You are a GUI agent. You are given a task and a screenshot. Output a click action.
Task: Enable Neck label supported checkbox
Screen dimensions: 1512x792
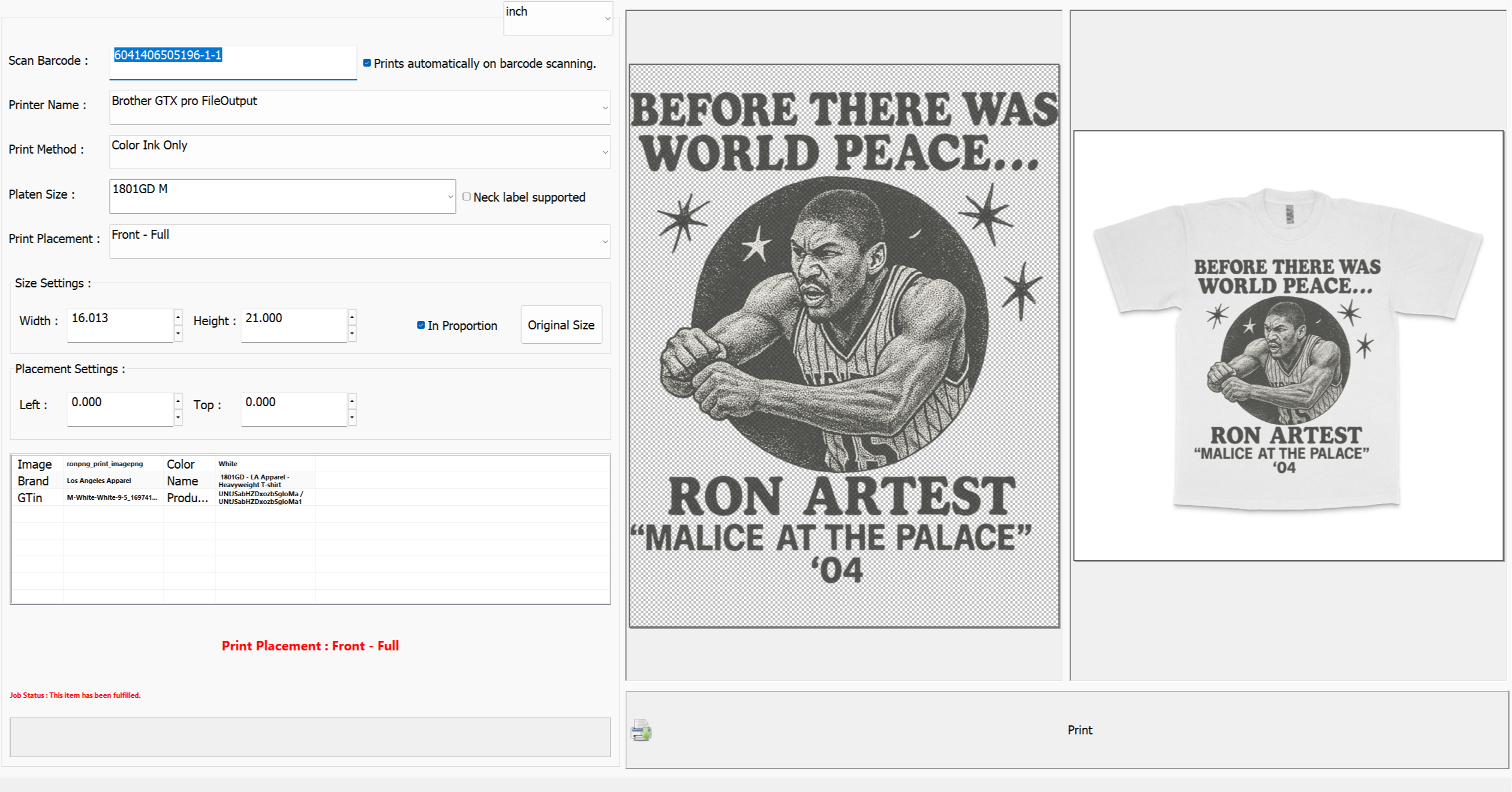coord(467,197)
